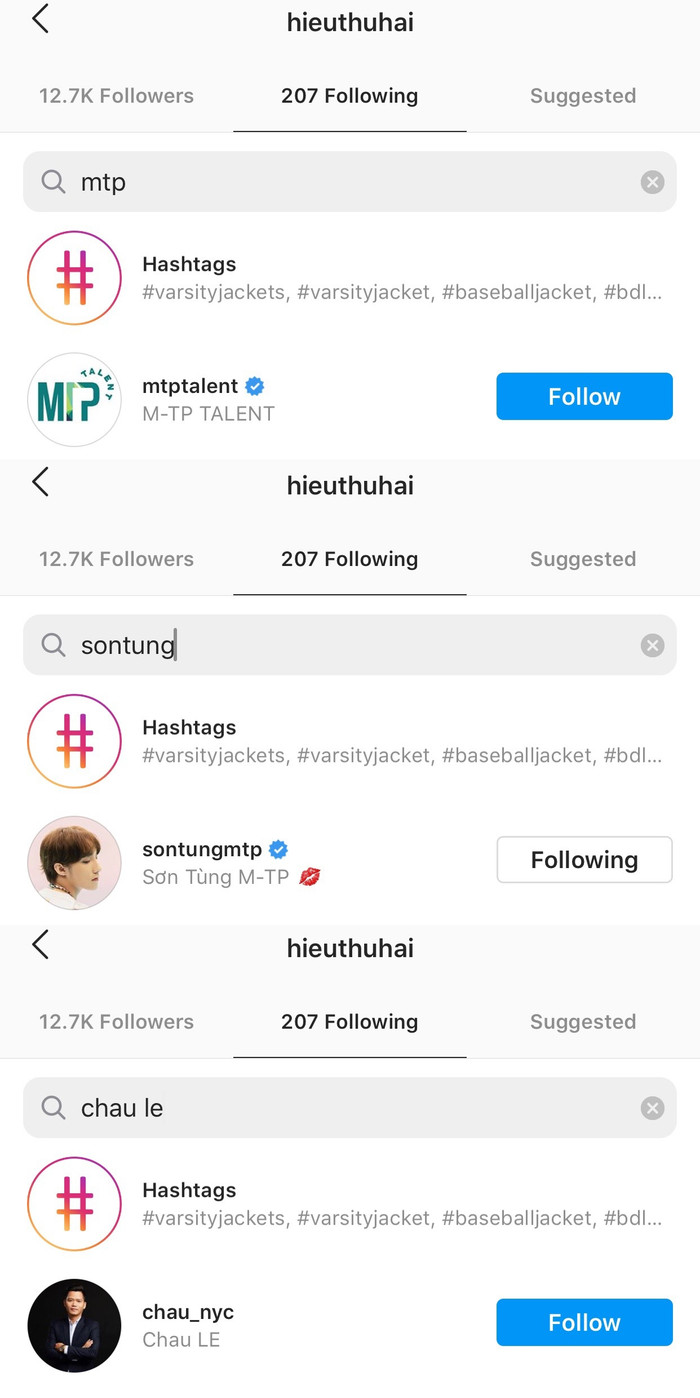This screenshot has width=700, height=1398.
Task: Clear the mtp search query
Action: pyautogui.click(x=652, y=182)
